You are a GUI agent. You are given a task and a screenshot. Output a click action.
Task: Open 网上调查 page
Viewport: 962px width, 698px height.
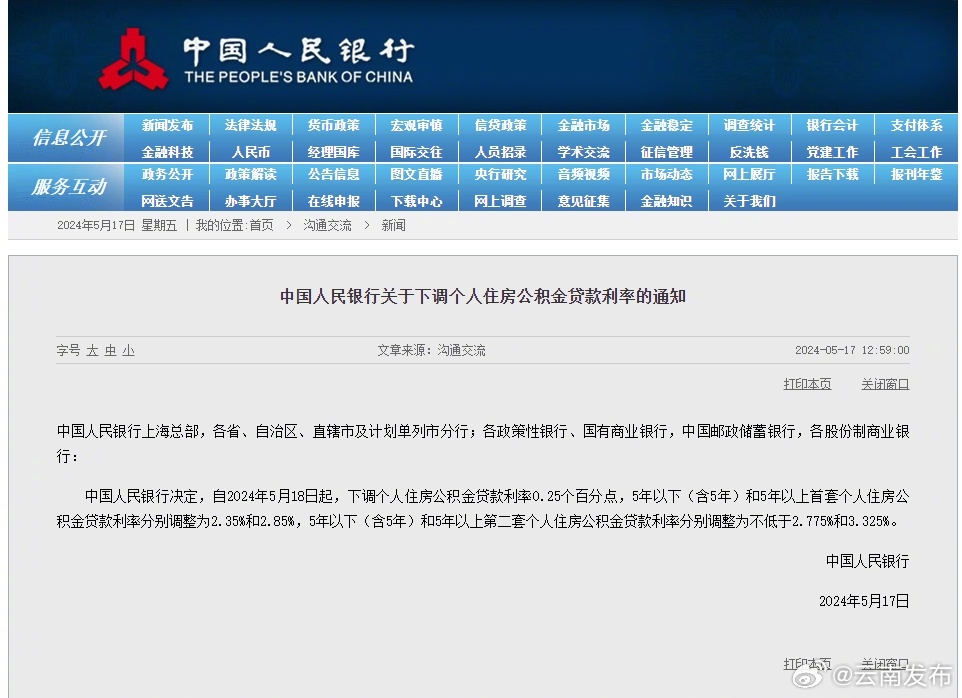click(x=500, y=201)
